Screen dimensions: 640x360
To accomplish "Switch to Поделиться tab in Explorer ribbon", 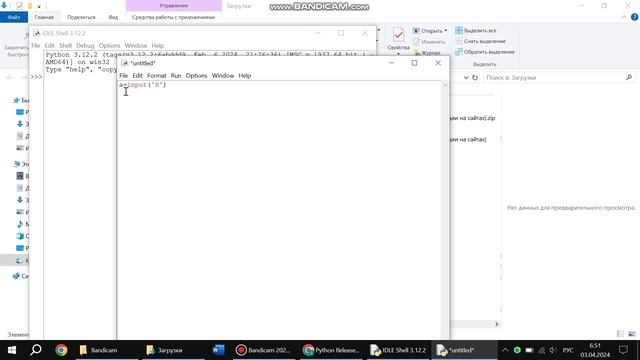I will pyautogui.click(x=81, y=17).
